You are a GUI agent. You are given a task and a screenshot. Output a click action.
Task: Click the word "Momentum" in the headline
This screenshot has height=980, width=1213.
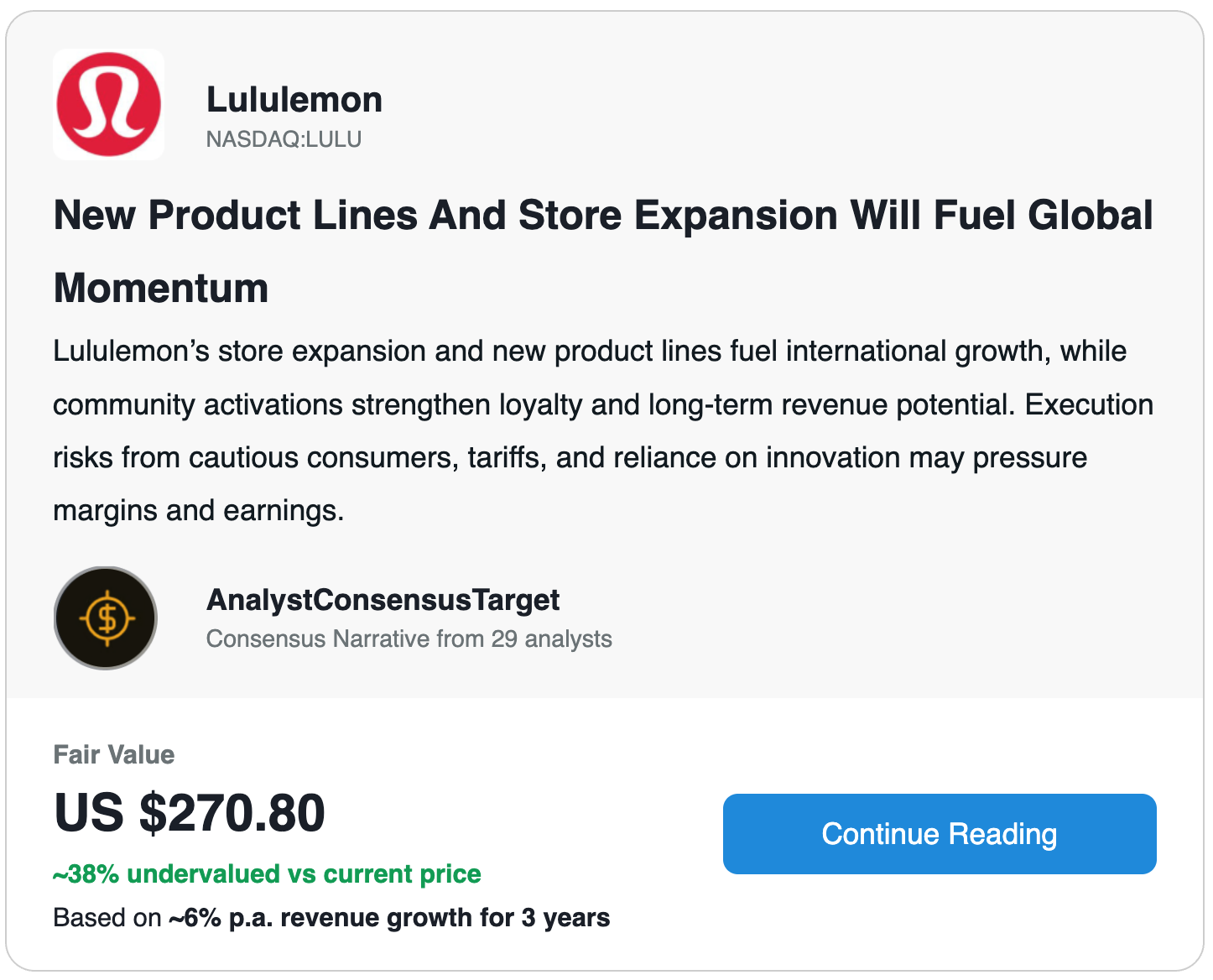[x=161, y=289]
